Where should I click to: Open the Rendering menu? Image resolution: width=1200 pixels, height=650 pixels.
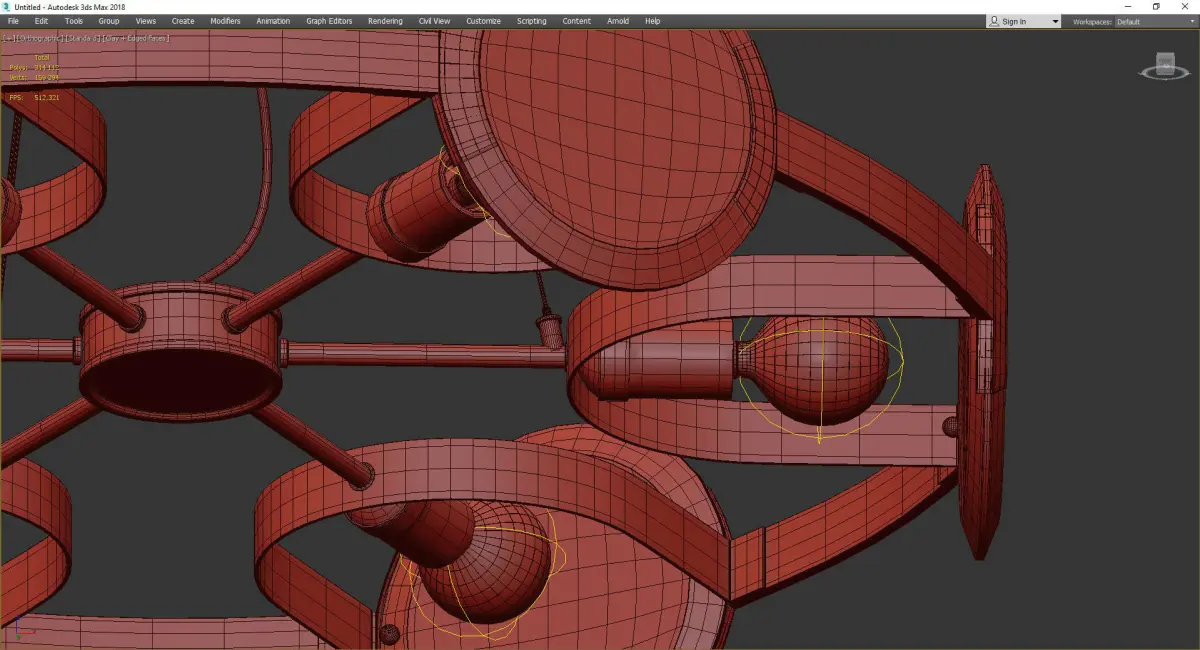tap(385, 21)
